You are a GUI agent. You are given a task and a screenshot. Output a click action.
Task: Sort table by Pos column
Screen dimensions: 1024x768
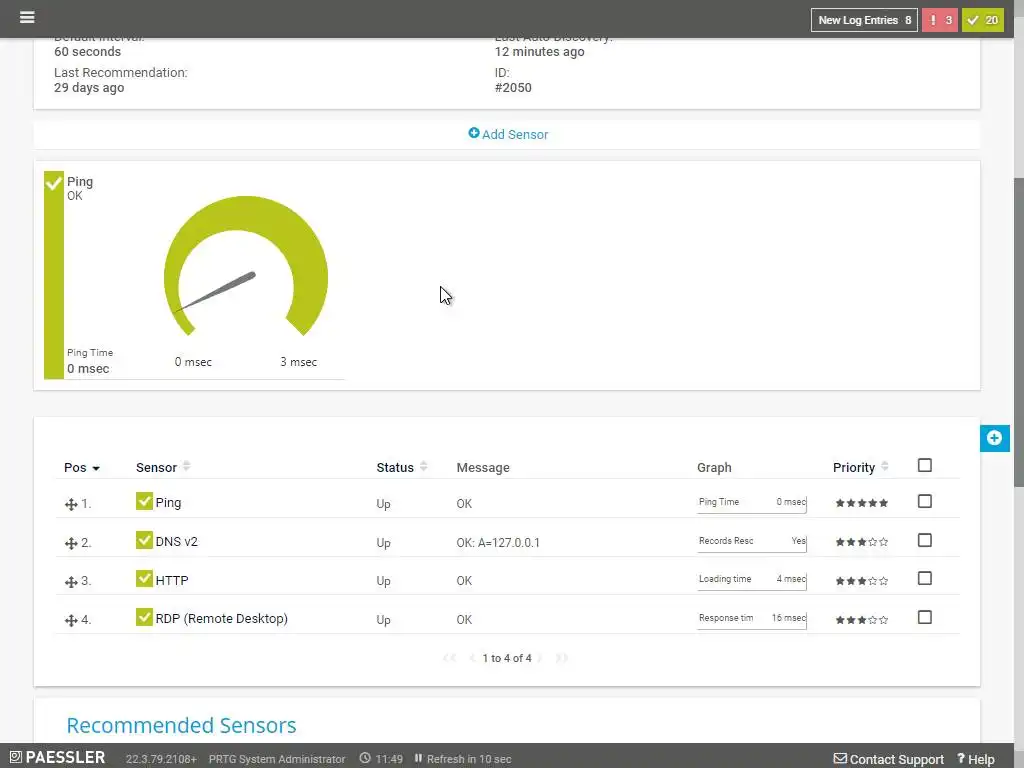point(82,468)
